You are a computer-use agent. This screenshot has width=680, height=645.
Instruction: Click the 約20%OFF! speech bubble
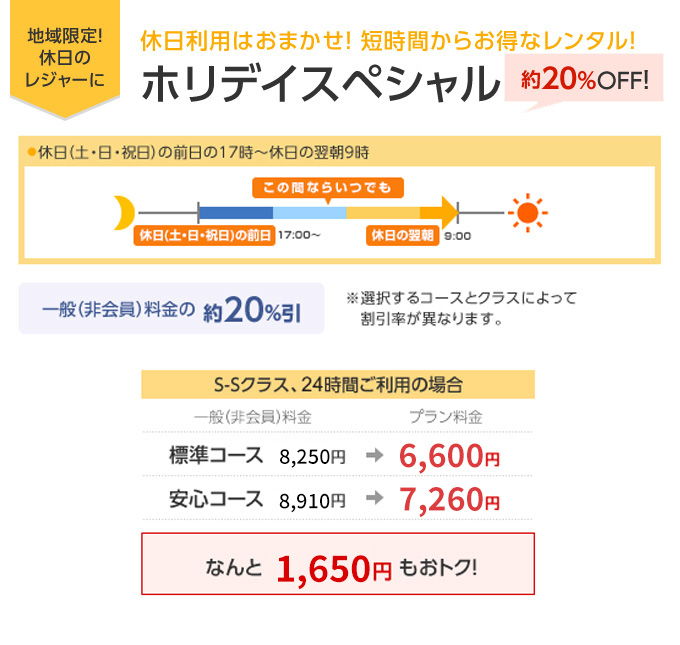[x=584, y=81]
